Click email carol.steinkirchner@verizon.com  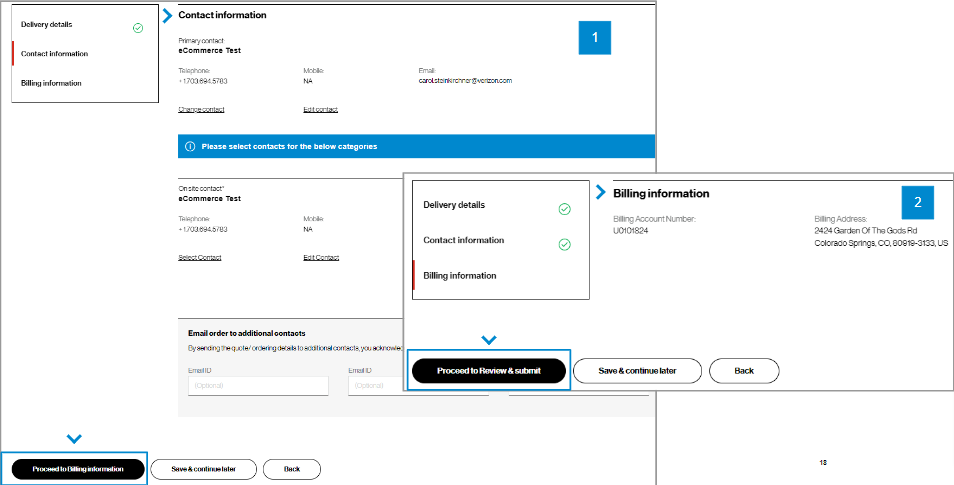tap(465, 80)
